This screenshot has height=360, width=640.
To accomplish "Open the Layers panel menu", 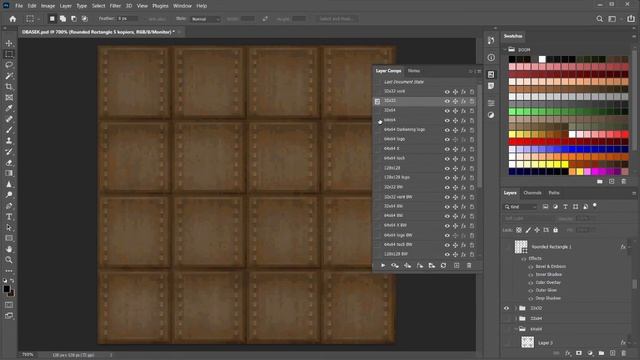I will coord(634,193).
